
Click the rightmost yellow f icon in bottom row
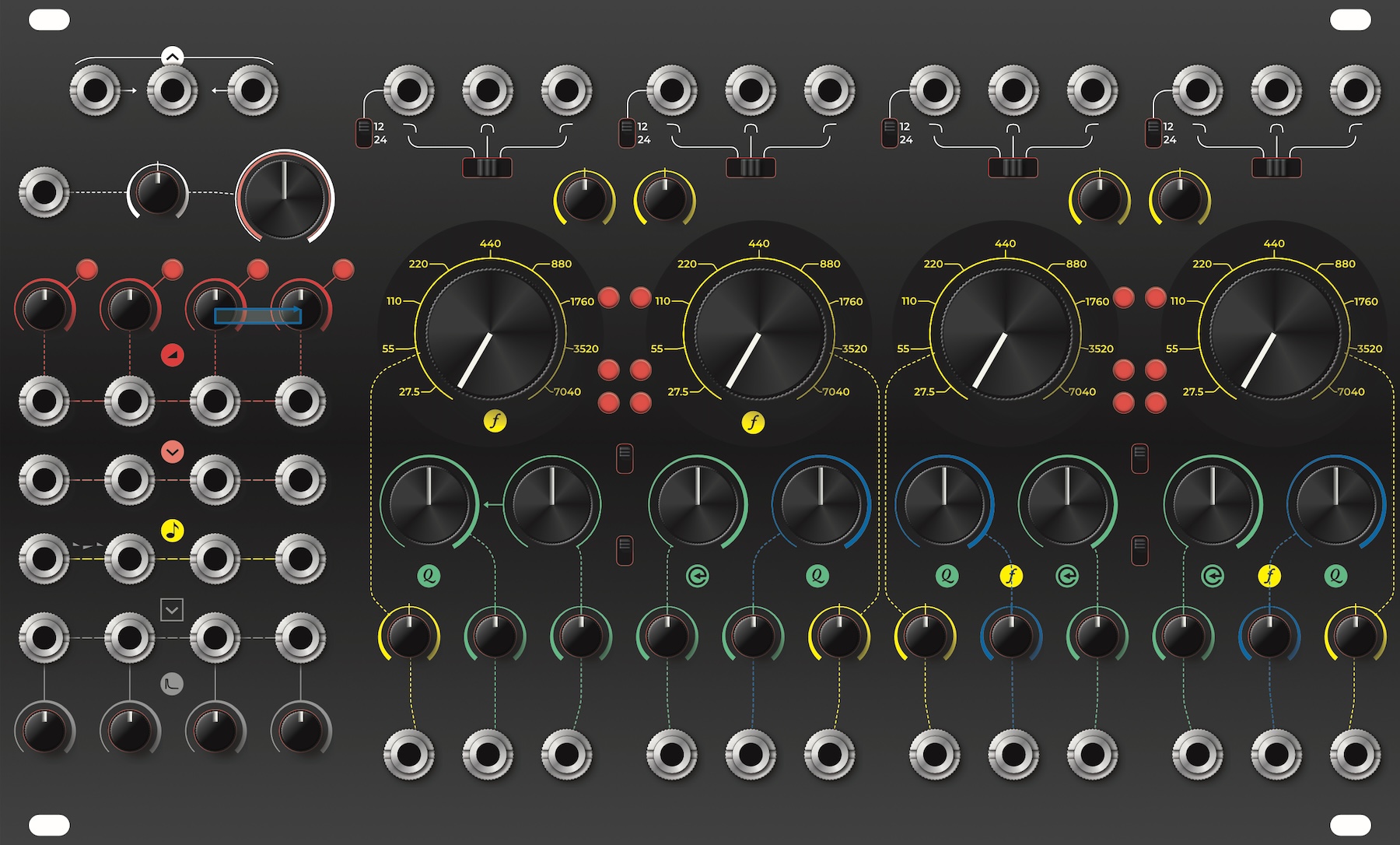pos(1269,576)
